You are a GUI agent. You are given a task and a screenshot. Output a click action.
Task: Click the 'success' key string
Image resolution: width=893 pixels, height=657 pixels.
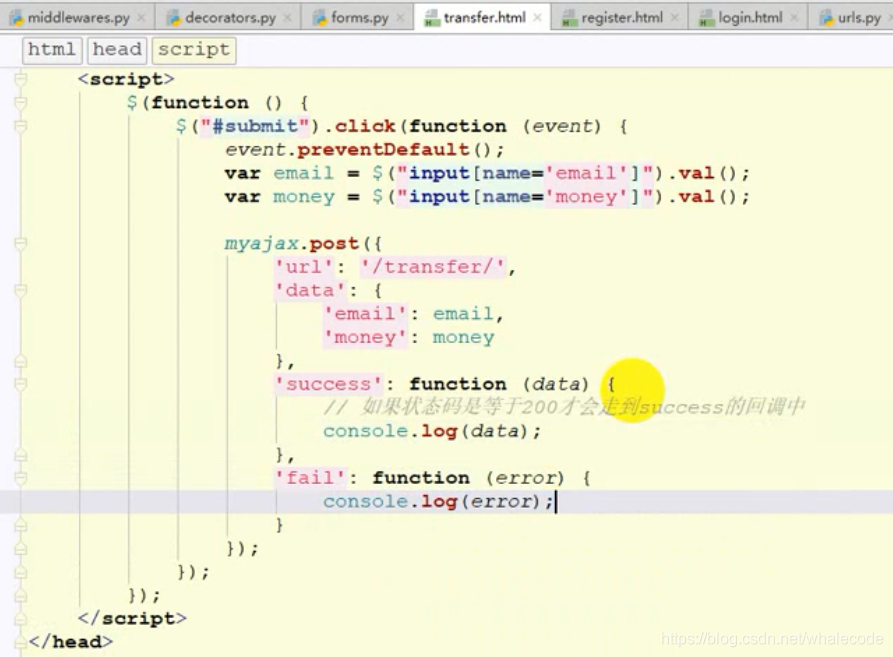tap(328, 384)
